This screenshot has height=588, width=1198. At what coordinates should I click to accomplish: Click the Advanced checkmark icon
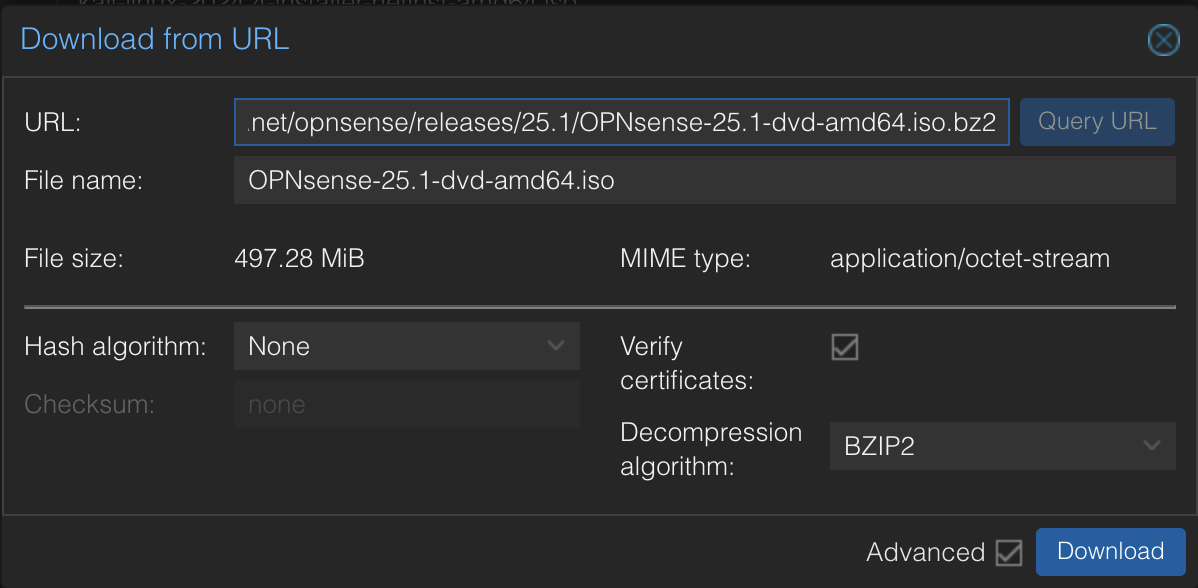point(1009,551)
